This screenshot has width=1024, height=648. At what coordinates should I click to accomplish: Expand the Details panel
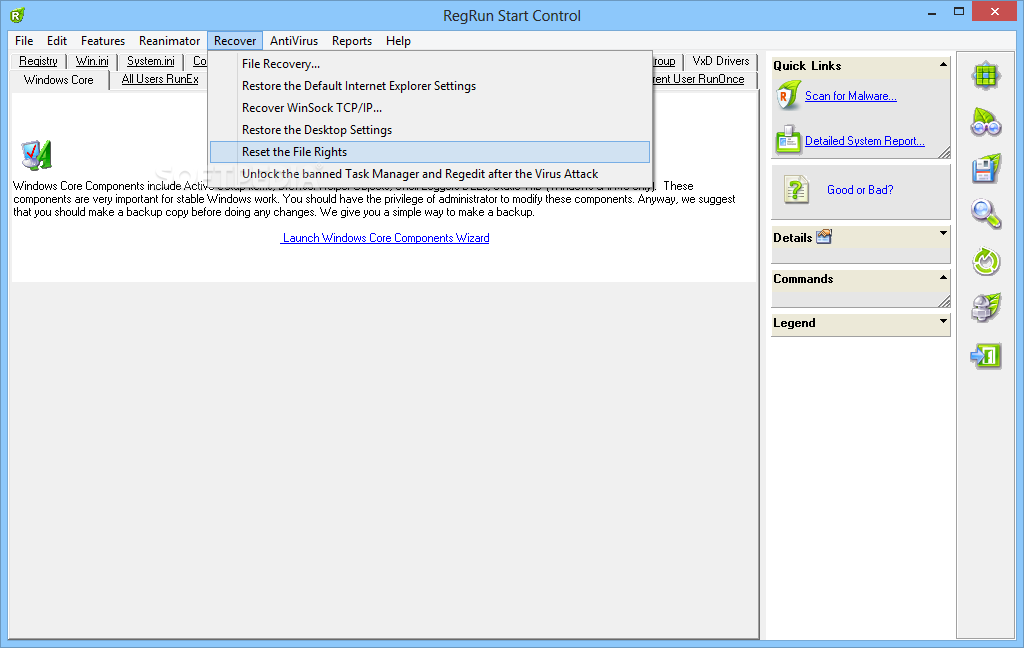[943, 233]
